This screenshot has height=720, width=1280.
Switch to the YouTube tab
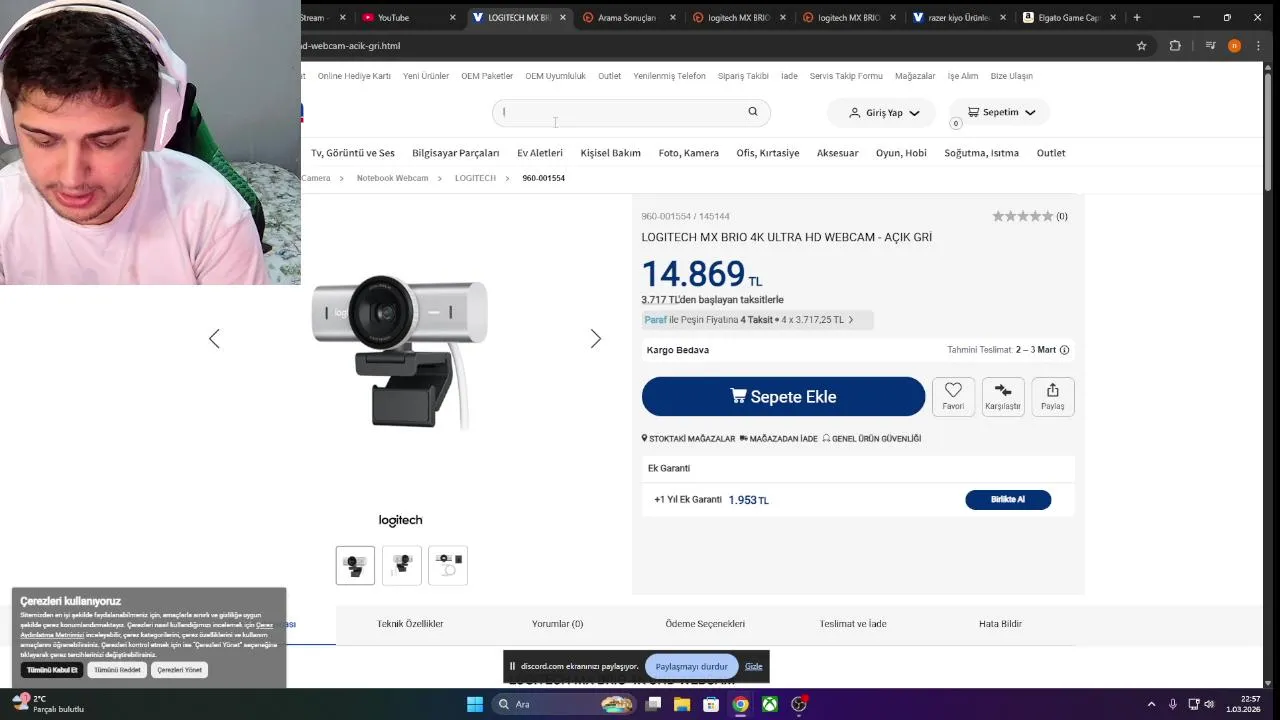[410, 17]
